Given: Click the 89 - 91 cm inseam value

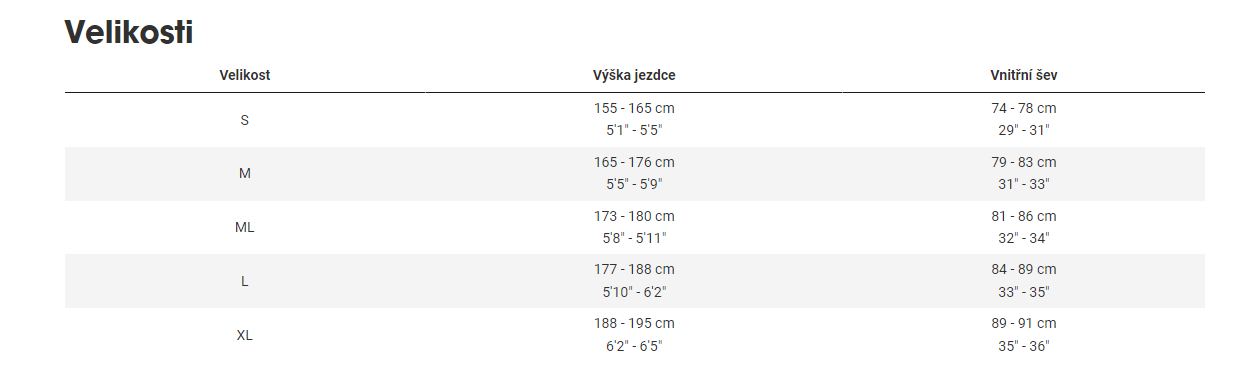Looking at the screenshot, I should tap(1023, 324).
